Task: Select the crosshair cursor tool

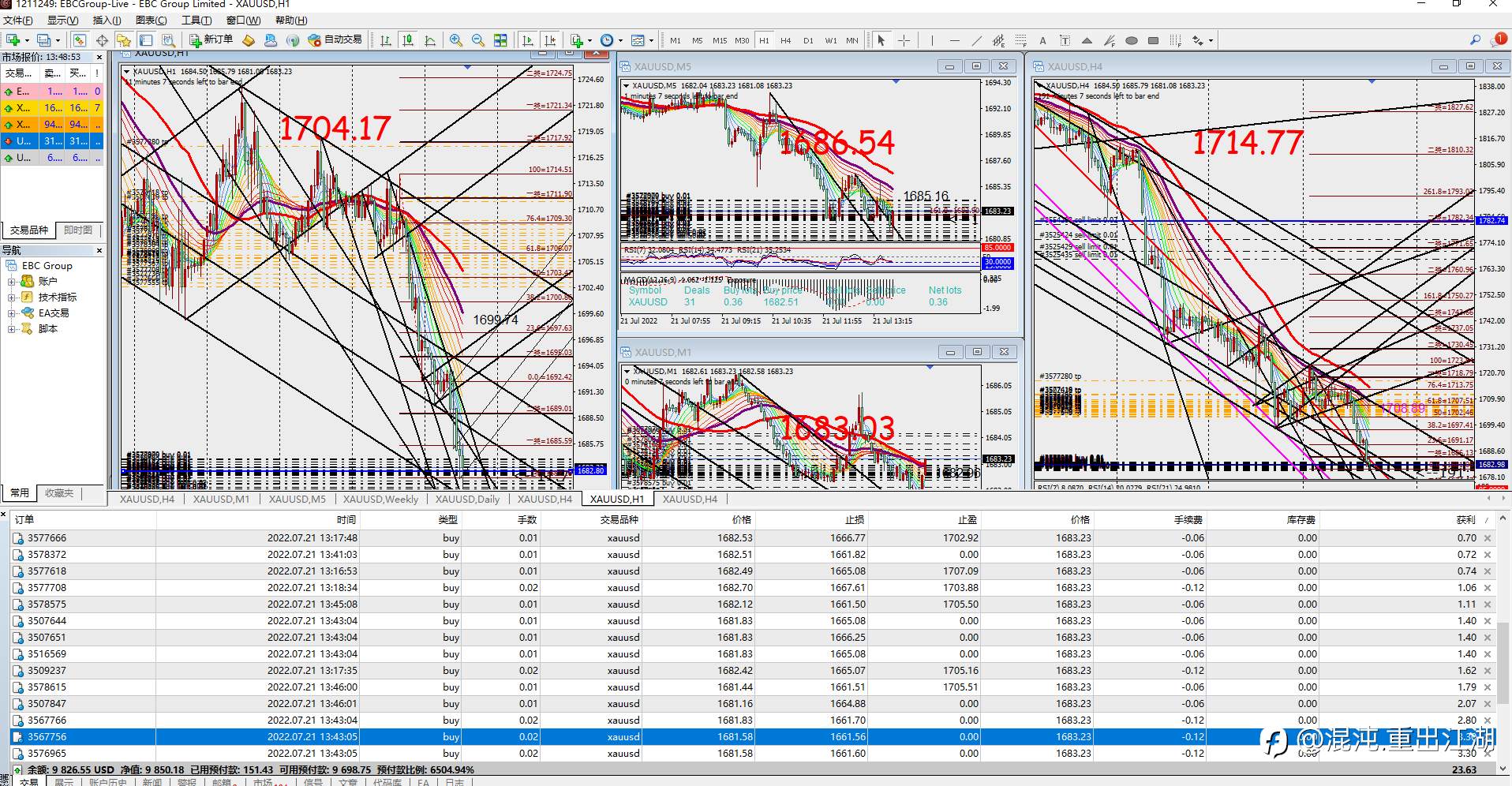Action: [x=904, y=40]
